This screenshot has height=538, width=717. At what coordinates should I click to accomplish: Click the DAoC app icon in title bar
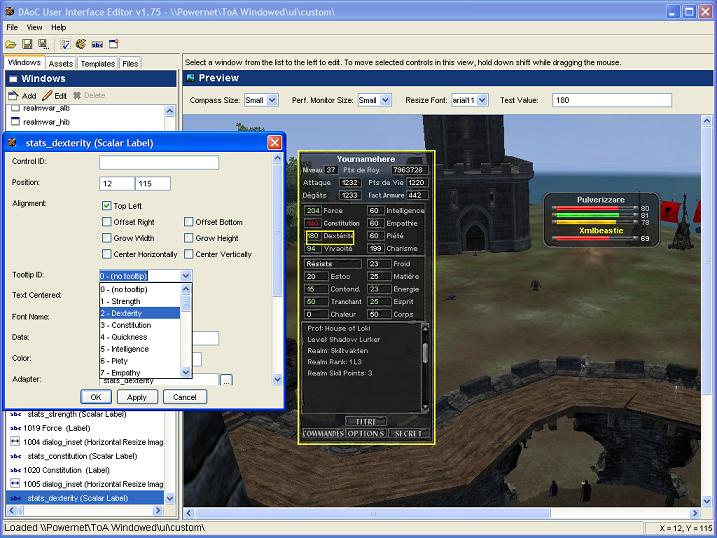9,11
